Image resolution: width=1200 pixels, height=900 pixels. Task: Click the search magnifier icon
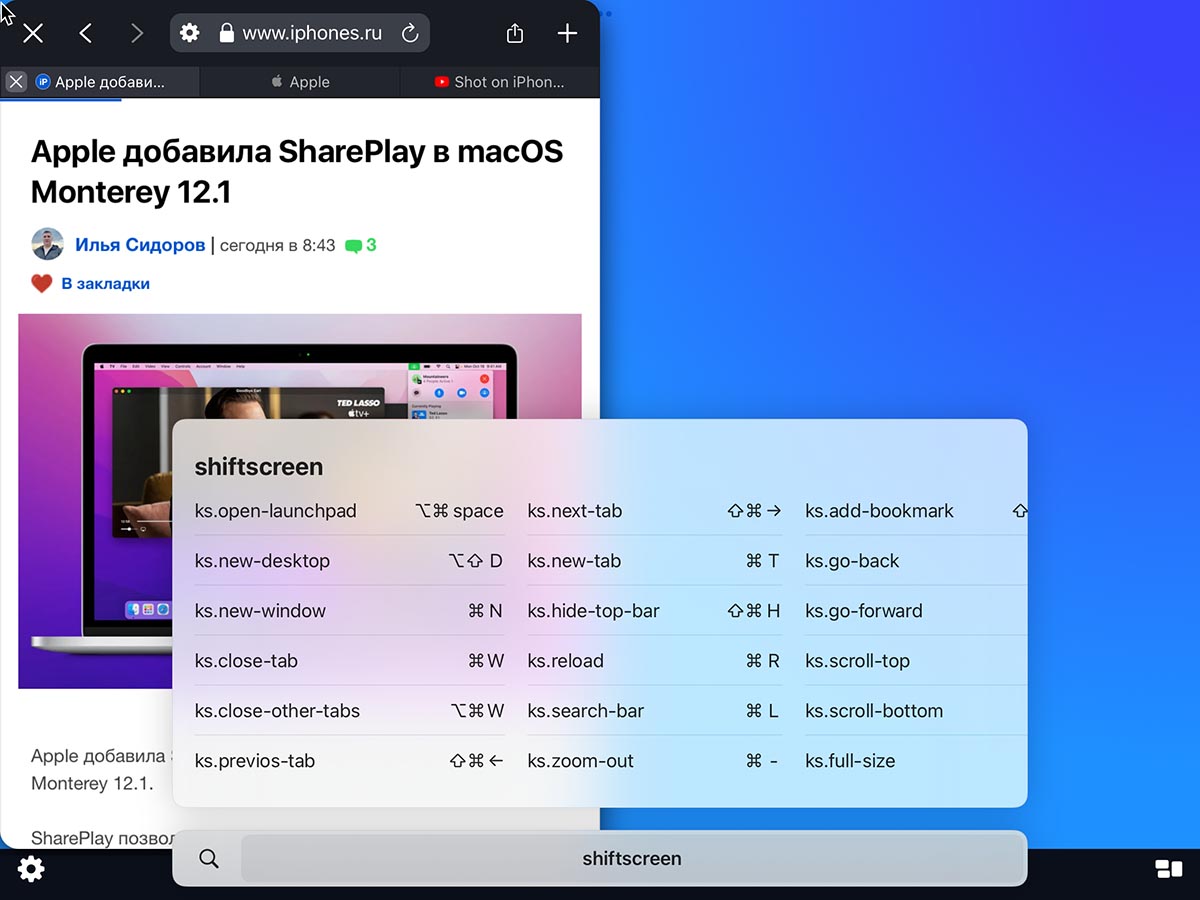coord(209,858)
